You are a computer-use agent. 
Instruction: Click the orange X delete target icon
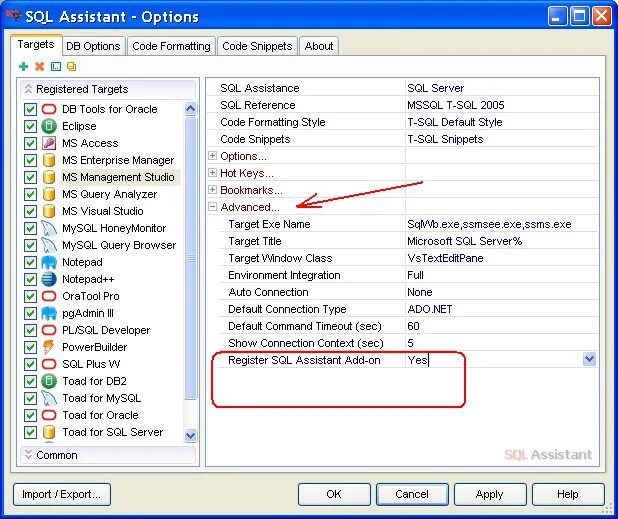pyautogui.click(x=39, y=67)
